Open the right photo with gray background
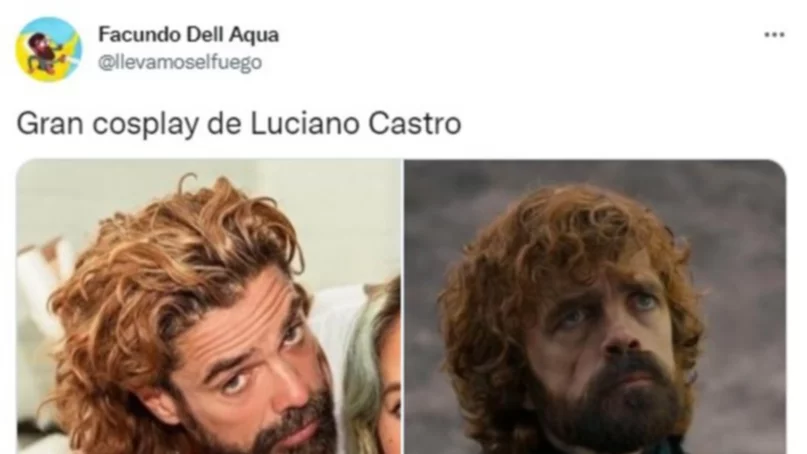The width and height of the screenshot is (807, 454). (595, 307)
